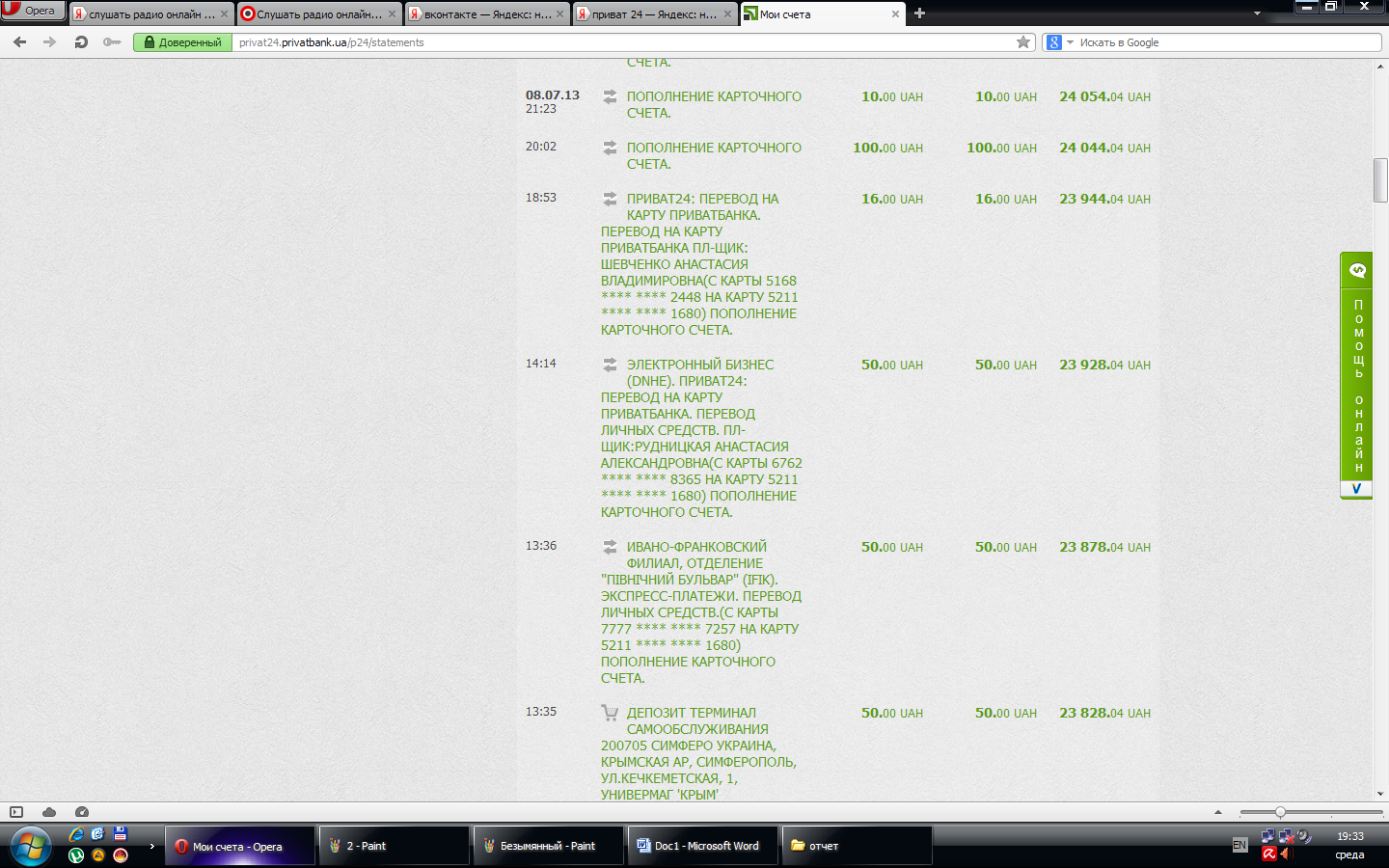
Task: Open a new tab with plus button
Action: (919, 14)
